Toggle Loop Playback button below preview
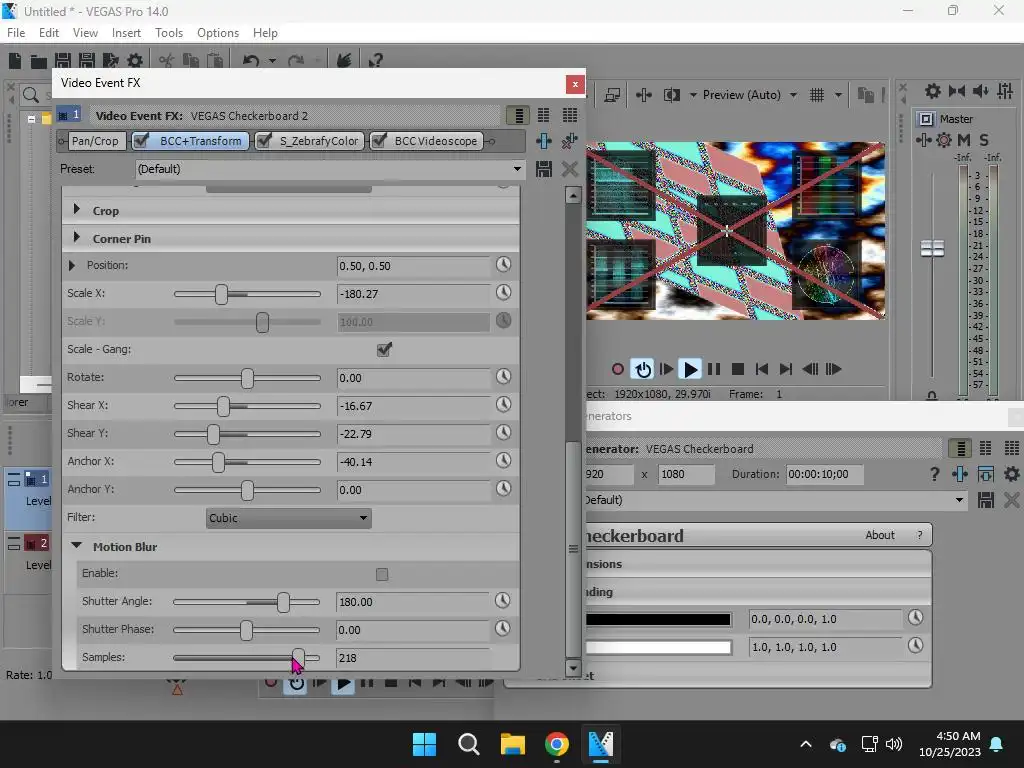Viewport: 1024px width, 768px height. click(643, 369)
